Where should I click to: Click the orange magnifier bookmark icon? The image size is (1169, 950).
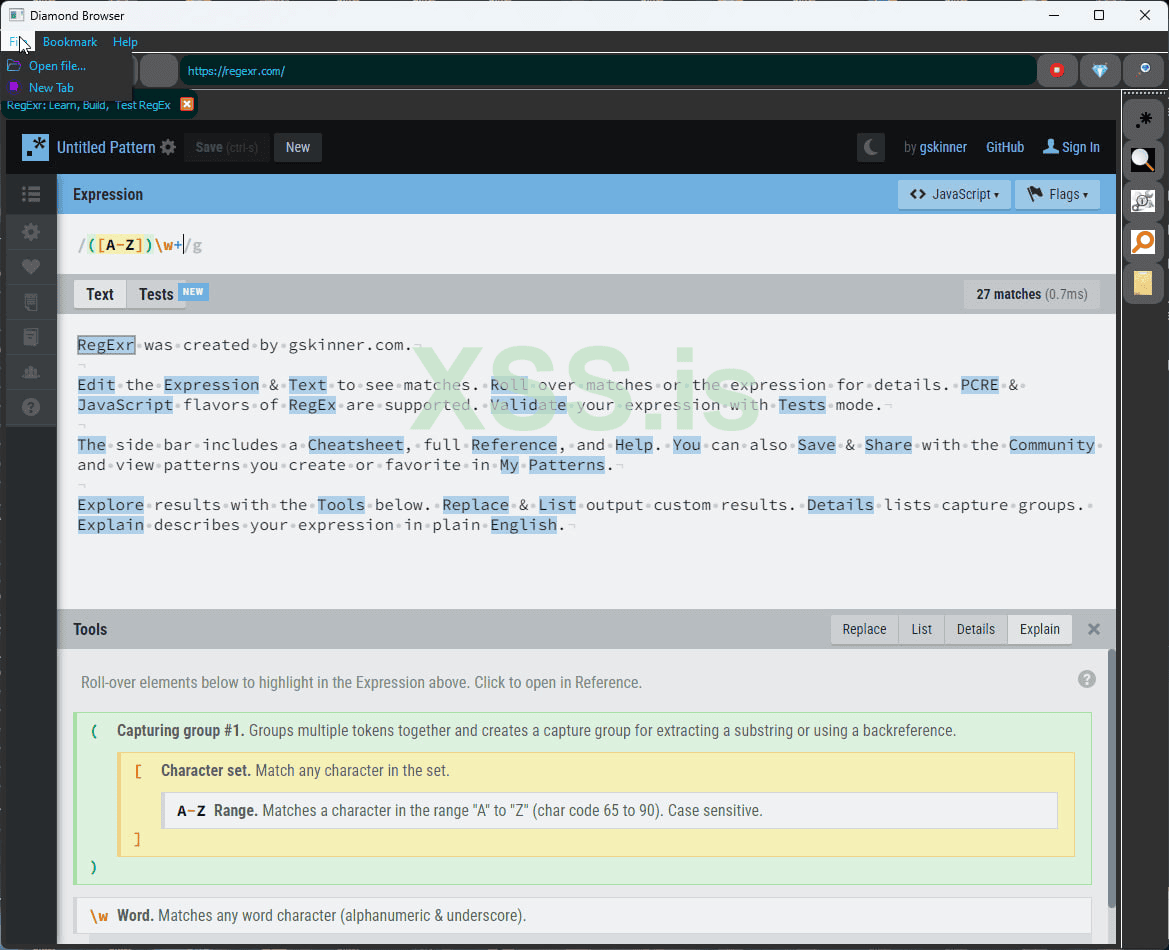[x=1143, y=242]
